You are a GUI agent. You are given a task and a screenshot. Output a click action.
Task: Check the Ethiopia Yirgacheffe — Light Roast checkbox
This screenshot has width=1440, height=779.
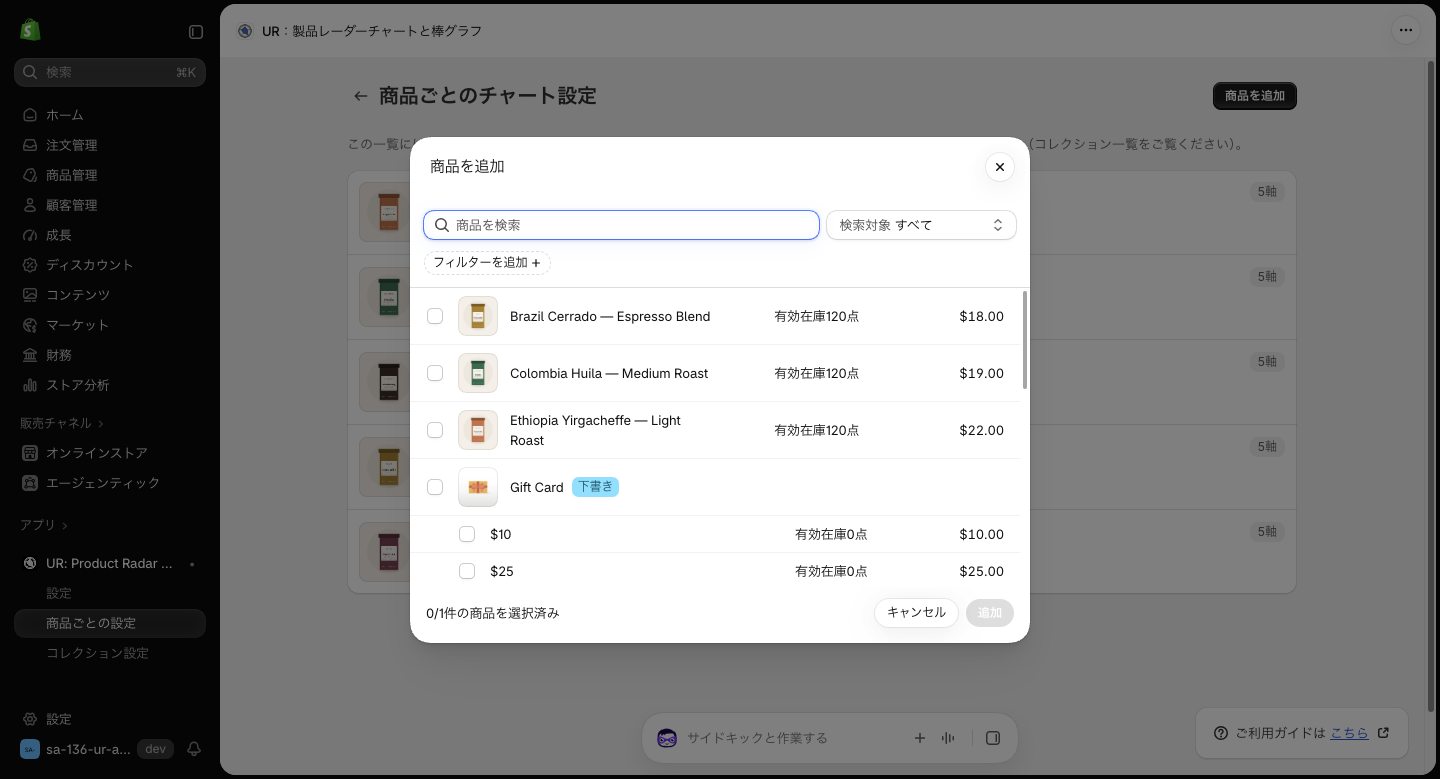point(435,430)
